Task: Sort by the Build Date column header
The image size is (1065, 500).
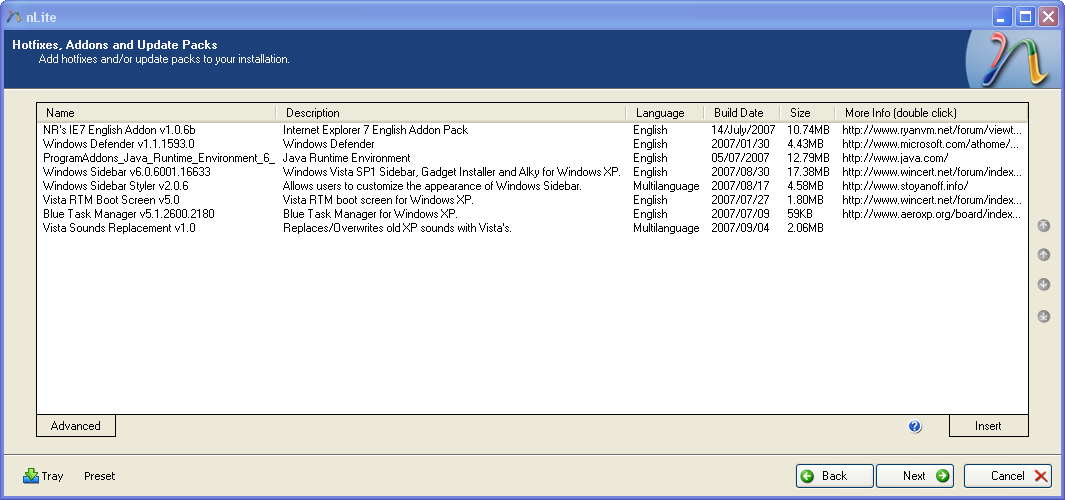Action: (x=738, y=113)
